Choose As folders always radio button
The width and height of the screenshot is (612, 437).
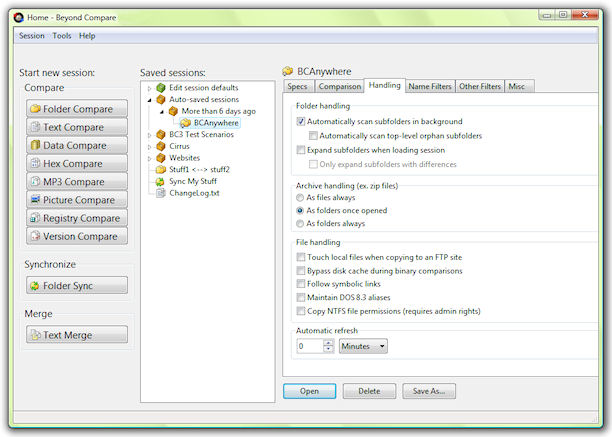[300, 224]
